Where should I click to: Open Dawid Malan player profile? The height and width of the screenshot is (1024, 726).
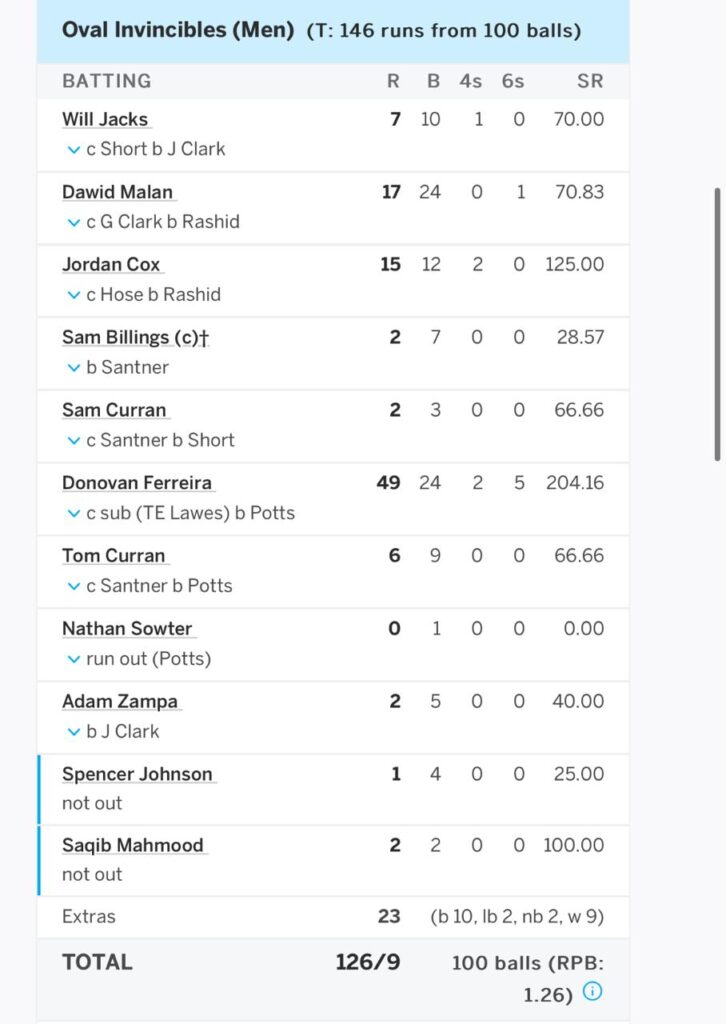coord(118,192)
